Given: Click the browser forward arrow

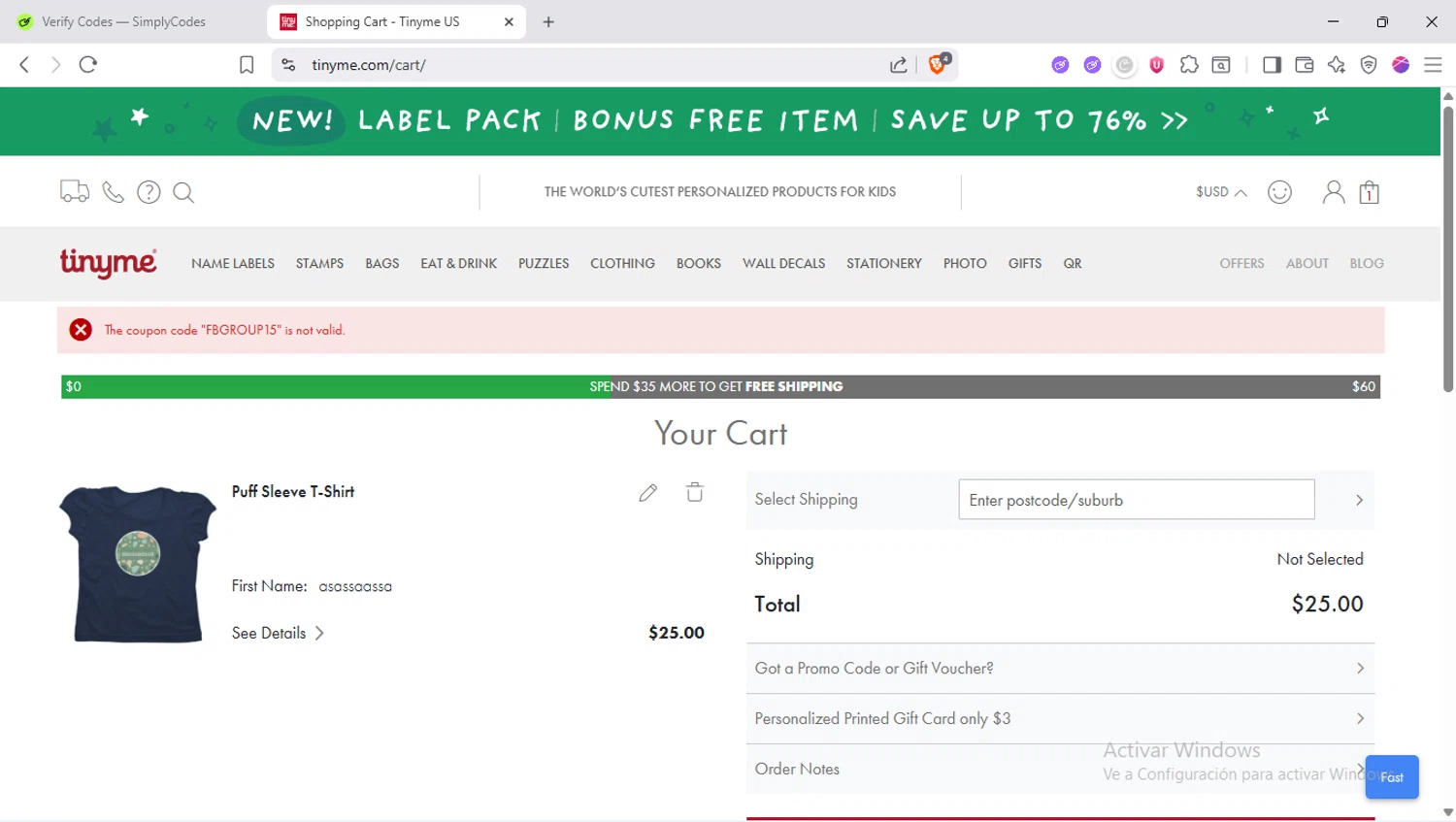Looking at the screenshot, I should tap(55, 65).
